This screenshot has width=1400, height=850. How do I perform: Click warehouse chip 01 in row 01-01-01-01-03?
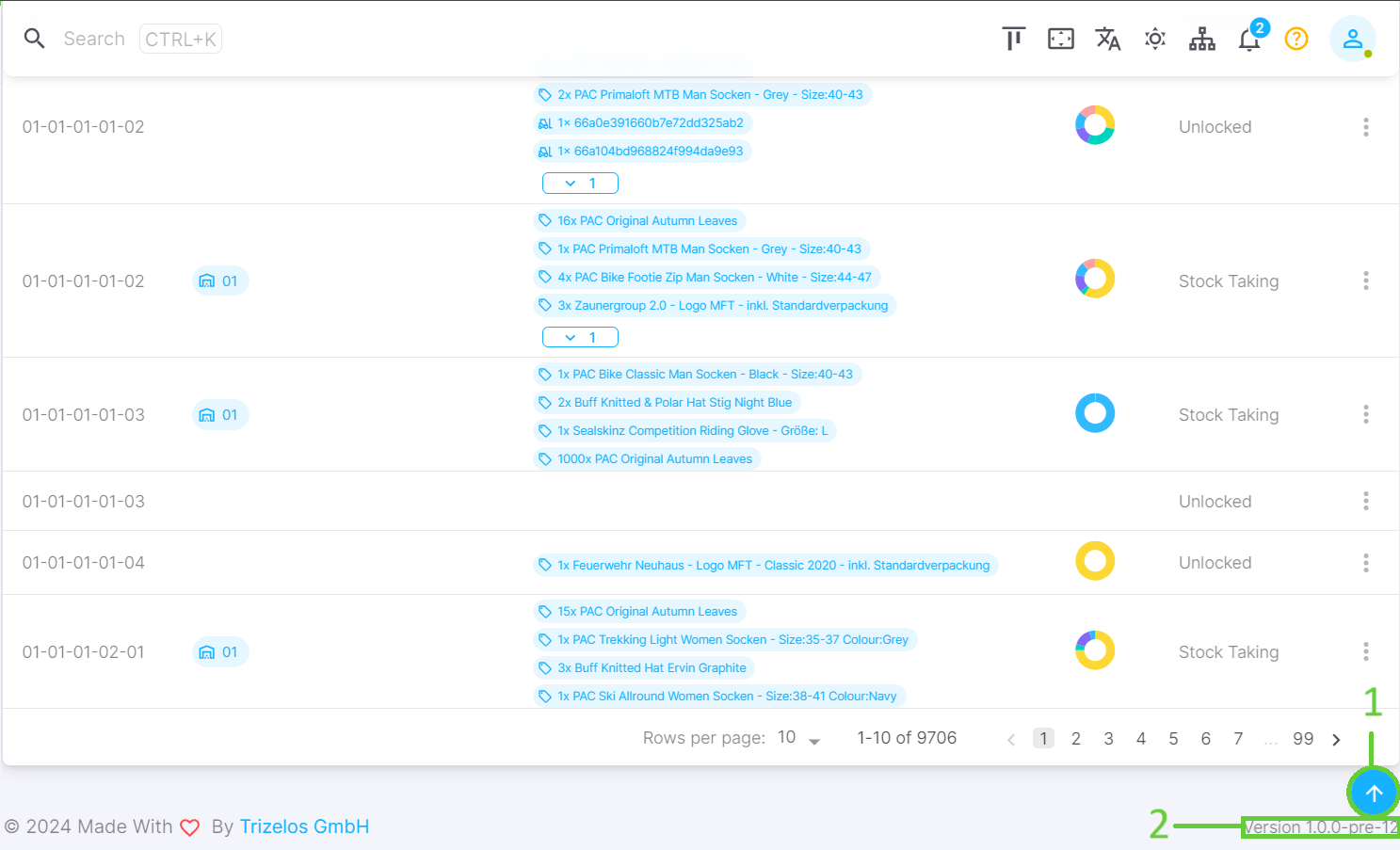click(x=220, y=414)
